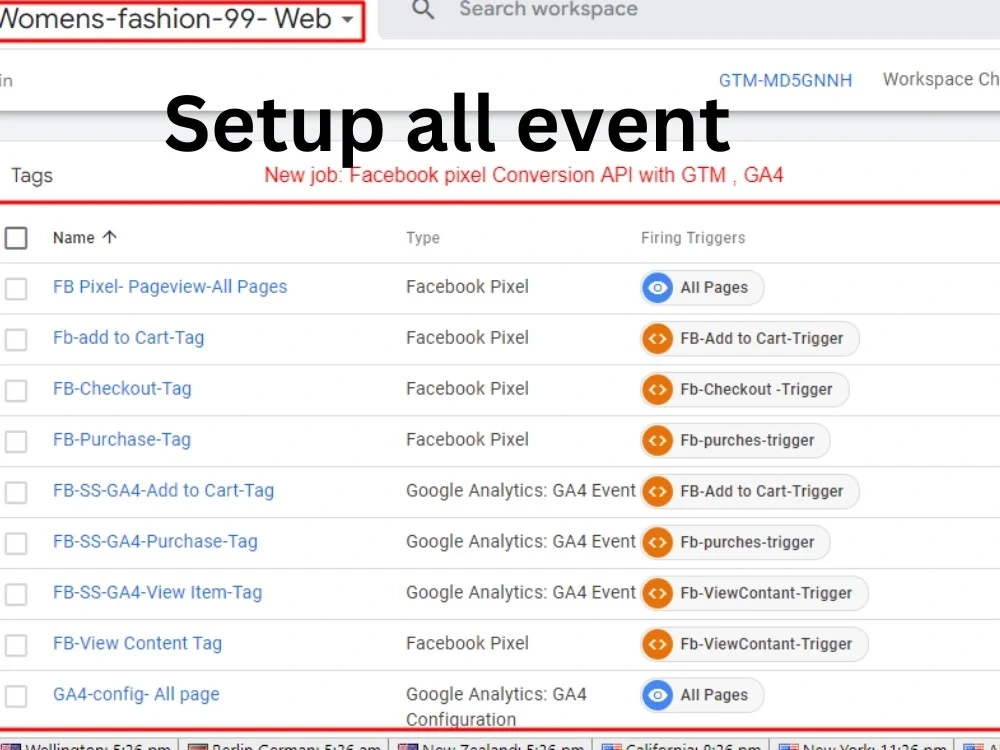Open Fb-ViewContant-Trigger in FB-SS-GA4-View Item row
The height and width of the screenshot is (750, 1000).
pyautogui.click(x=754, y=594)
